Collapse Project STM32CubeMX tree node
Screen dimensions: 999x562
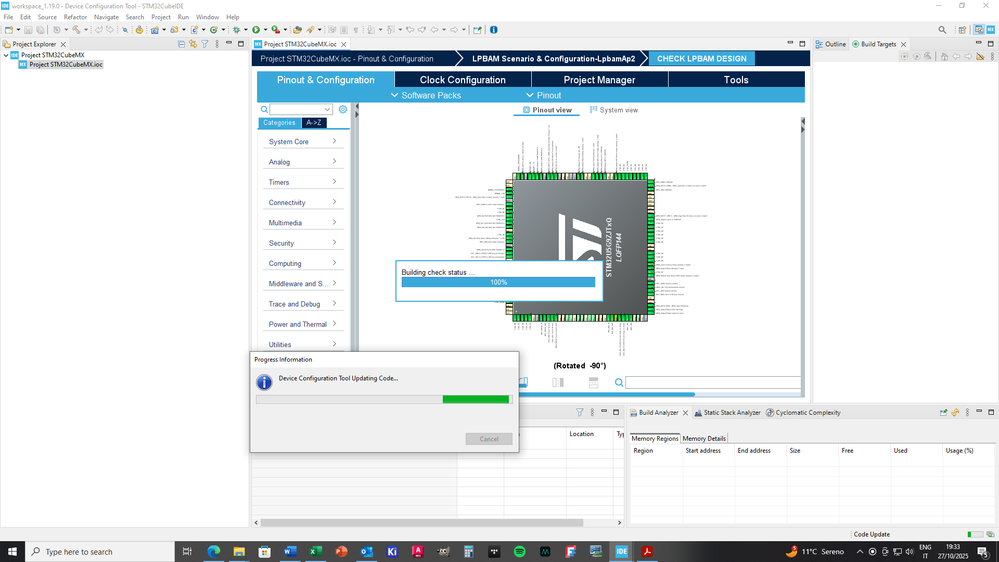[6, 55]
